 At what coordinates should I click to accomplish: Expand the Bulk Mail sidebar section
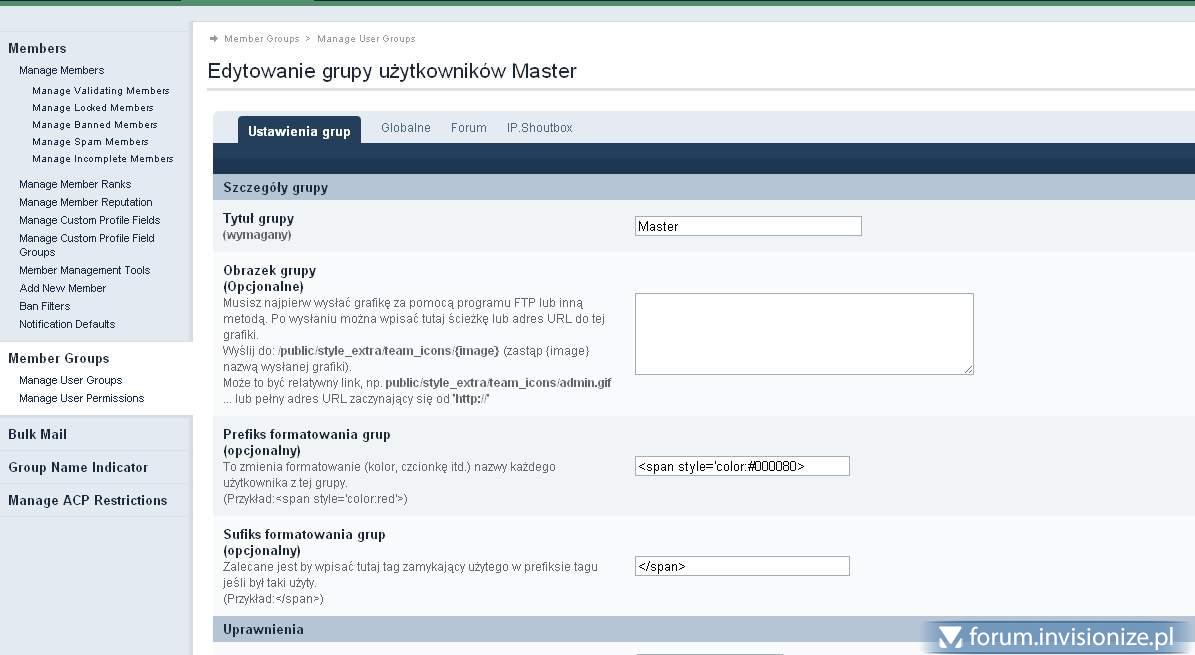click(x=38, y=434)
